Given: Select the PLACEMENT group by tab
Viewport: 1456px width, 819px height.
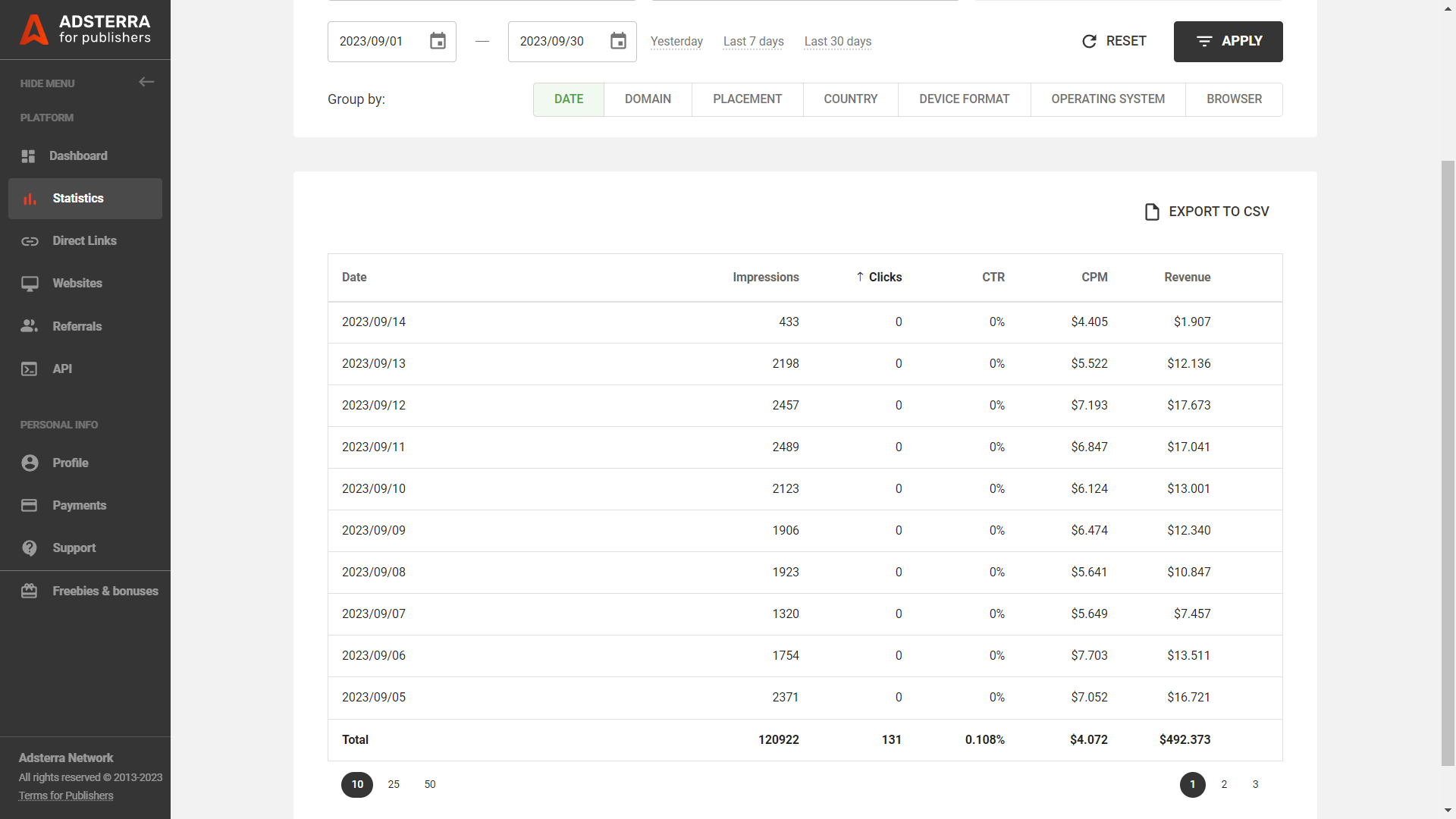Looking at the screenshot, I should pos(747,98).
